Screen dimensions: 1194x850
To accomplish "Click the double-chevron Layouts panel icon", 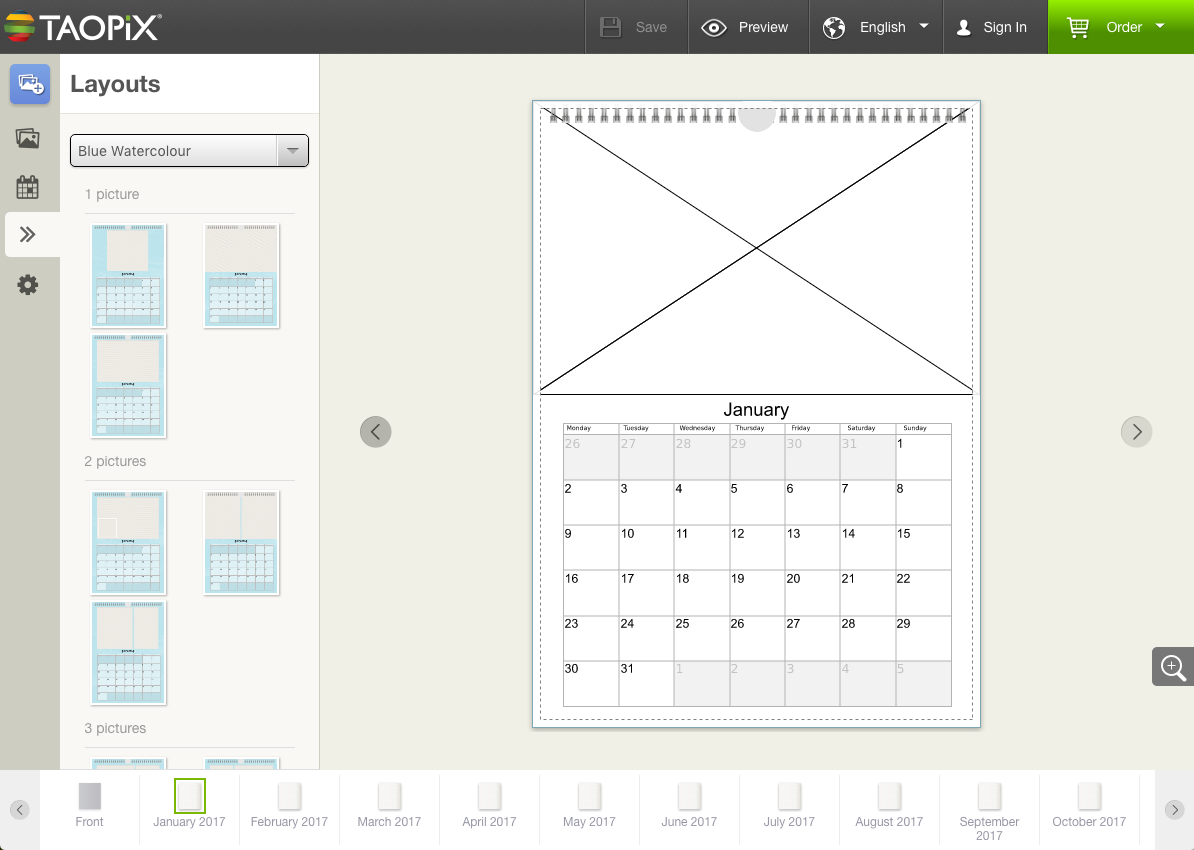I will [x=30, y=234].
